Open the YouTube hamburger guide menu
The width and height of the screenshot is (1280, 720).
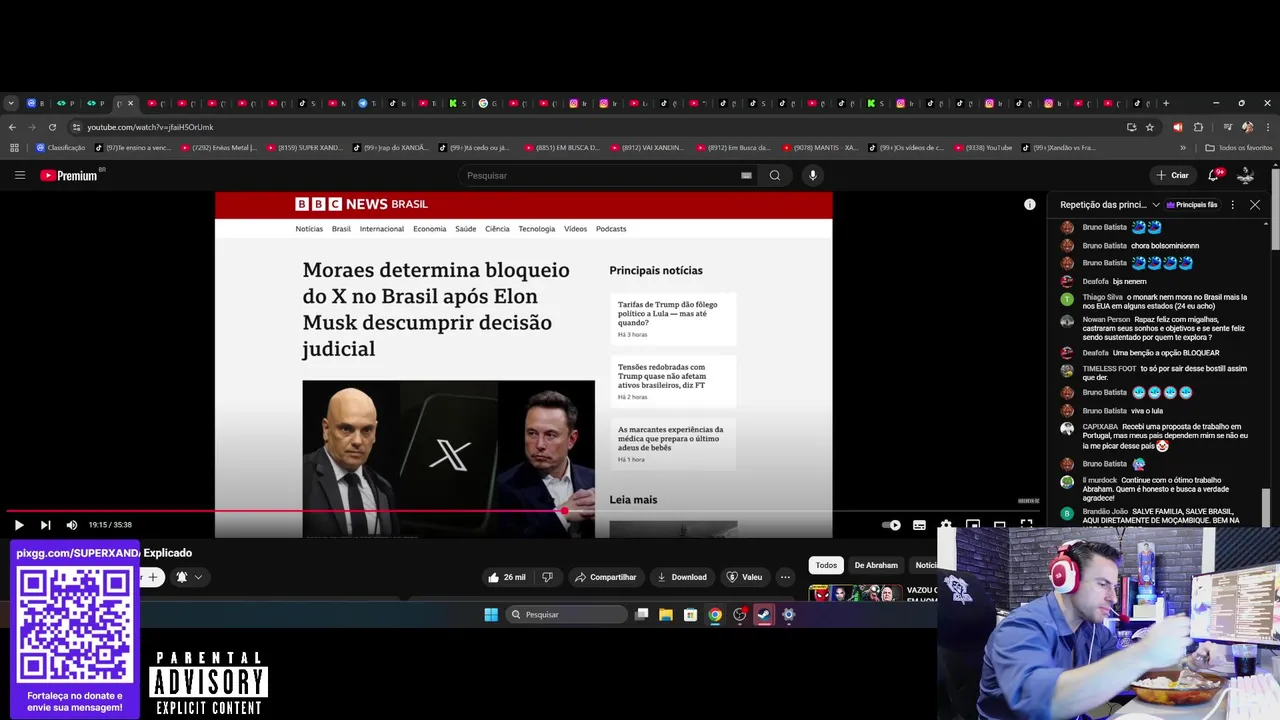click(x=19, y=175)
